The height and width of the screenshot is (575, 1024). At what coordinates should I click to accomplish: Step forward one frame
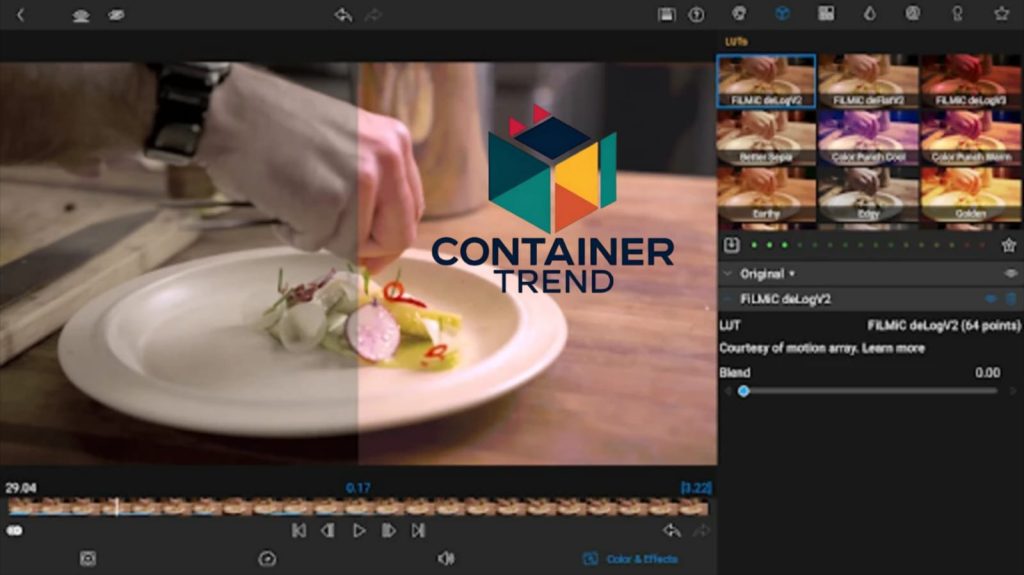click(389, 531)
